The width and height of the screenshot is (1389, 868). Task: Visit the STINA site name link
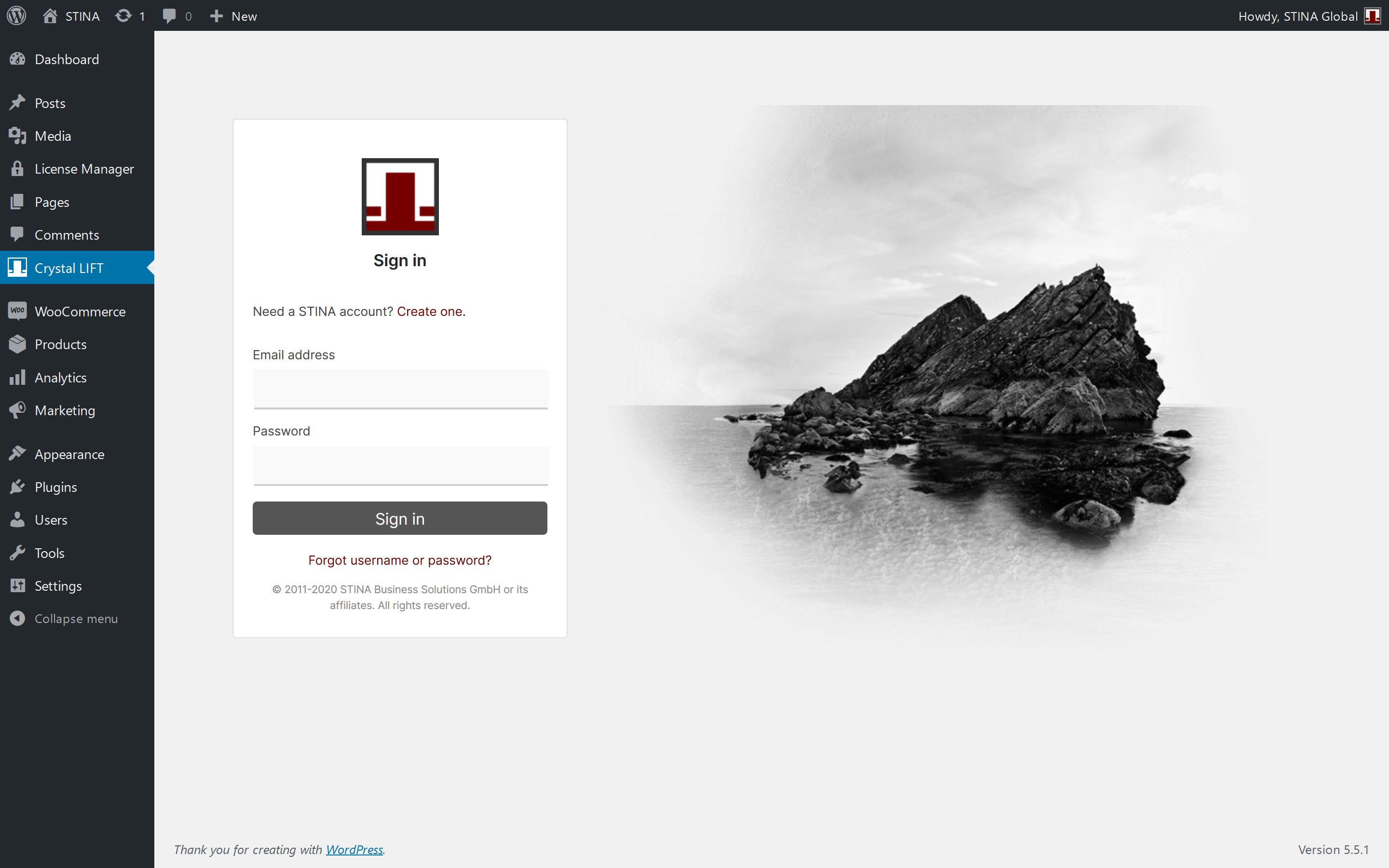82,16
